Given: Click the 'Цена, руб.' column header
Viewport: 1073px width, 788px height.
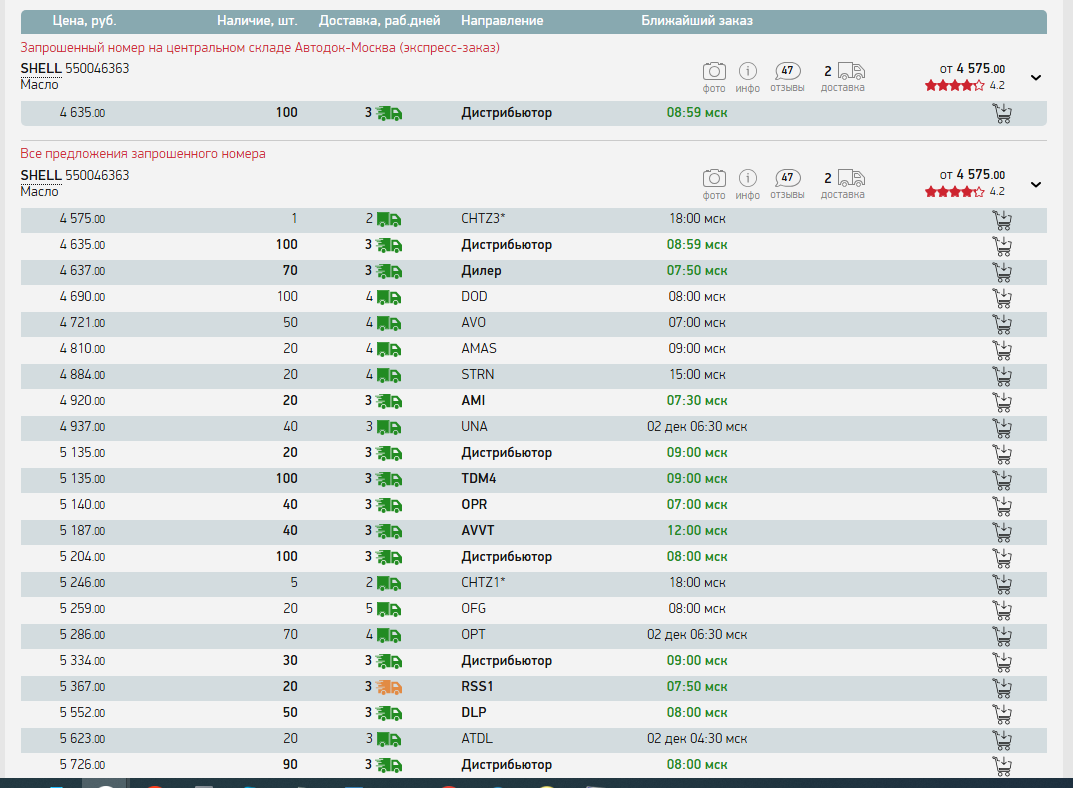Looking at the screenshot, I should [x=84, y=21].
